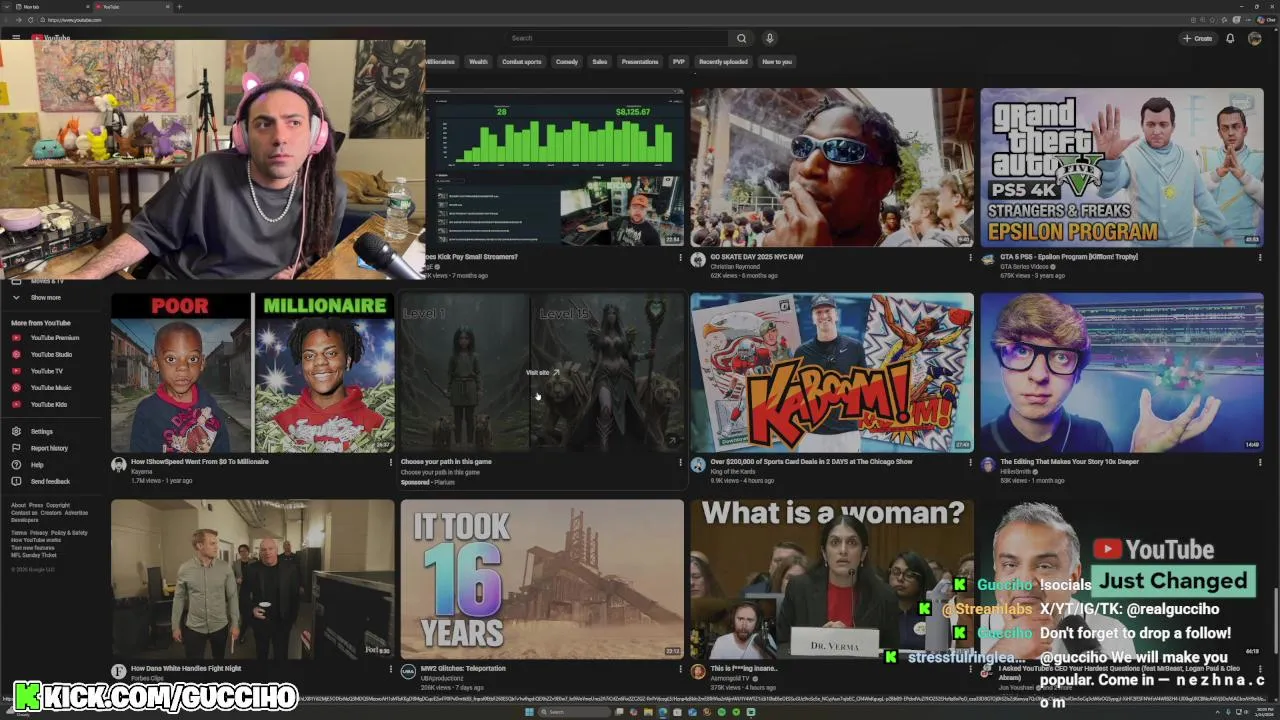1280x720 pixels.
Task: Click the YouTube logo home link
Action: click(50, 38)
